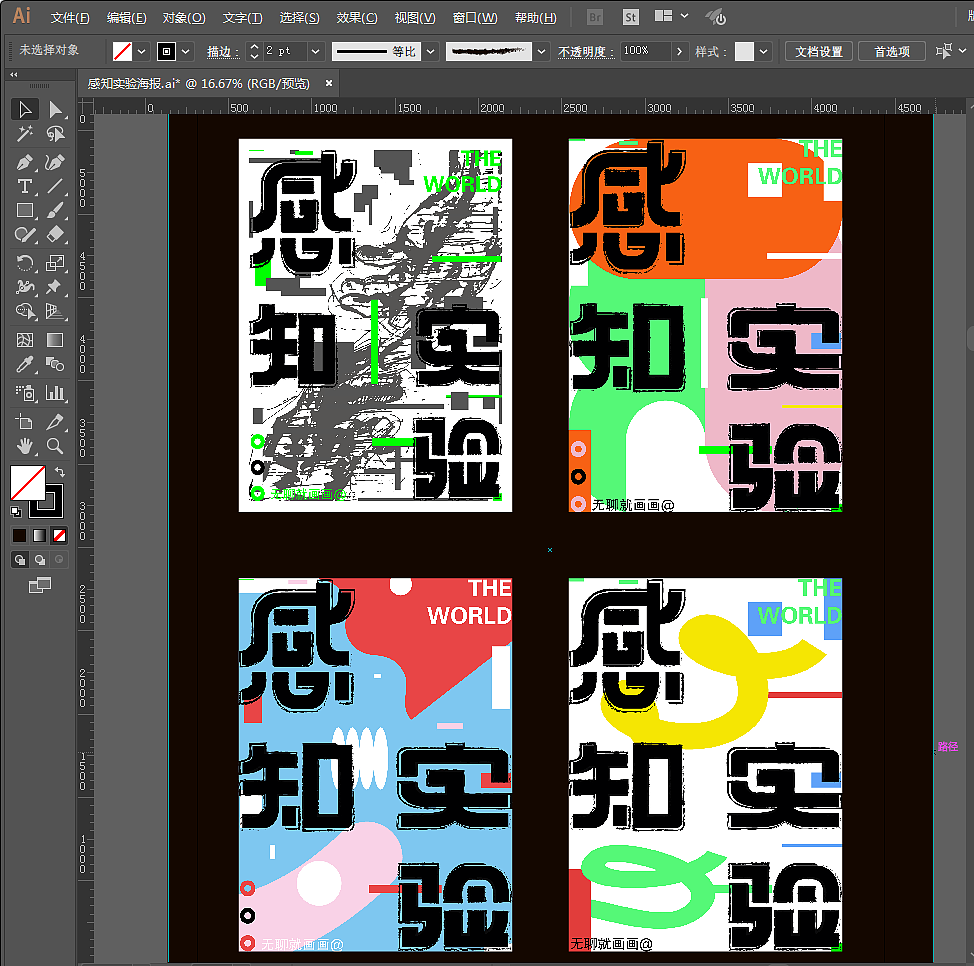Screen dimensions: 974x966
Task: Click stroke weight stepper arrows
Action: 253,52
